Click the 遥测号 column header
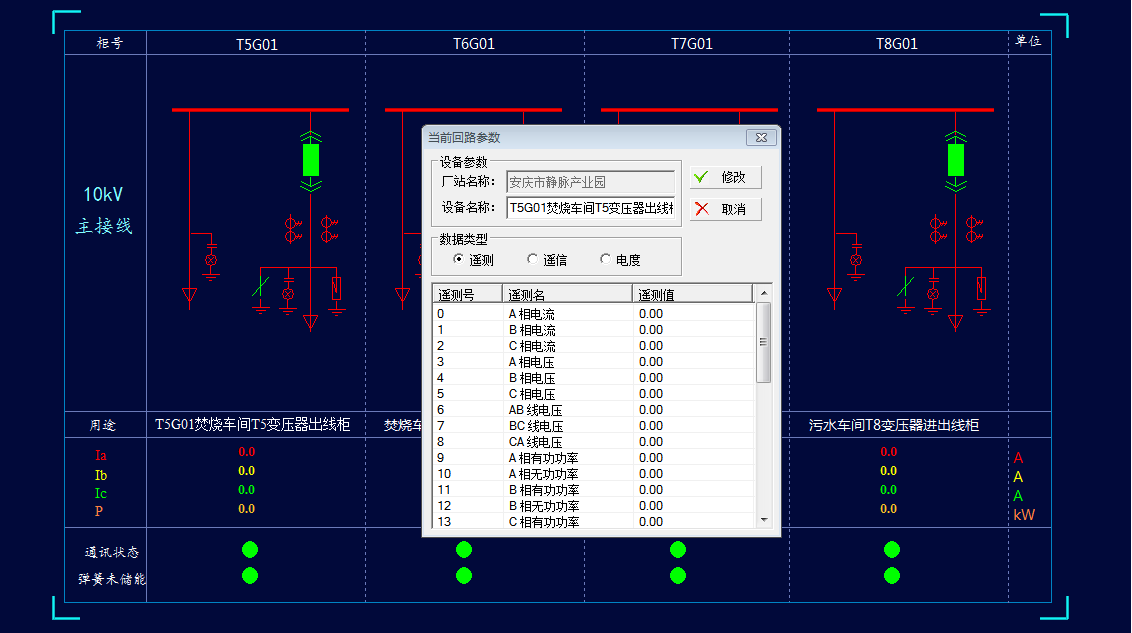Image resolution: width=1132 pixels, height=633 pixels. click(467, 294)
